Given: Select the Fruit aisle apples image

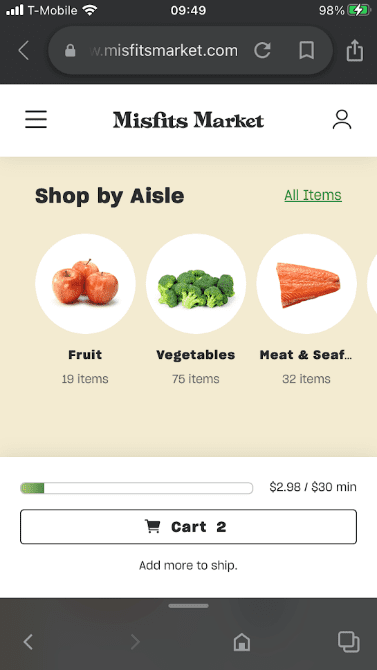Looking at the screenshot, I should tap(85, 284).
